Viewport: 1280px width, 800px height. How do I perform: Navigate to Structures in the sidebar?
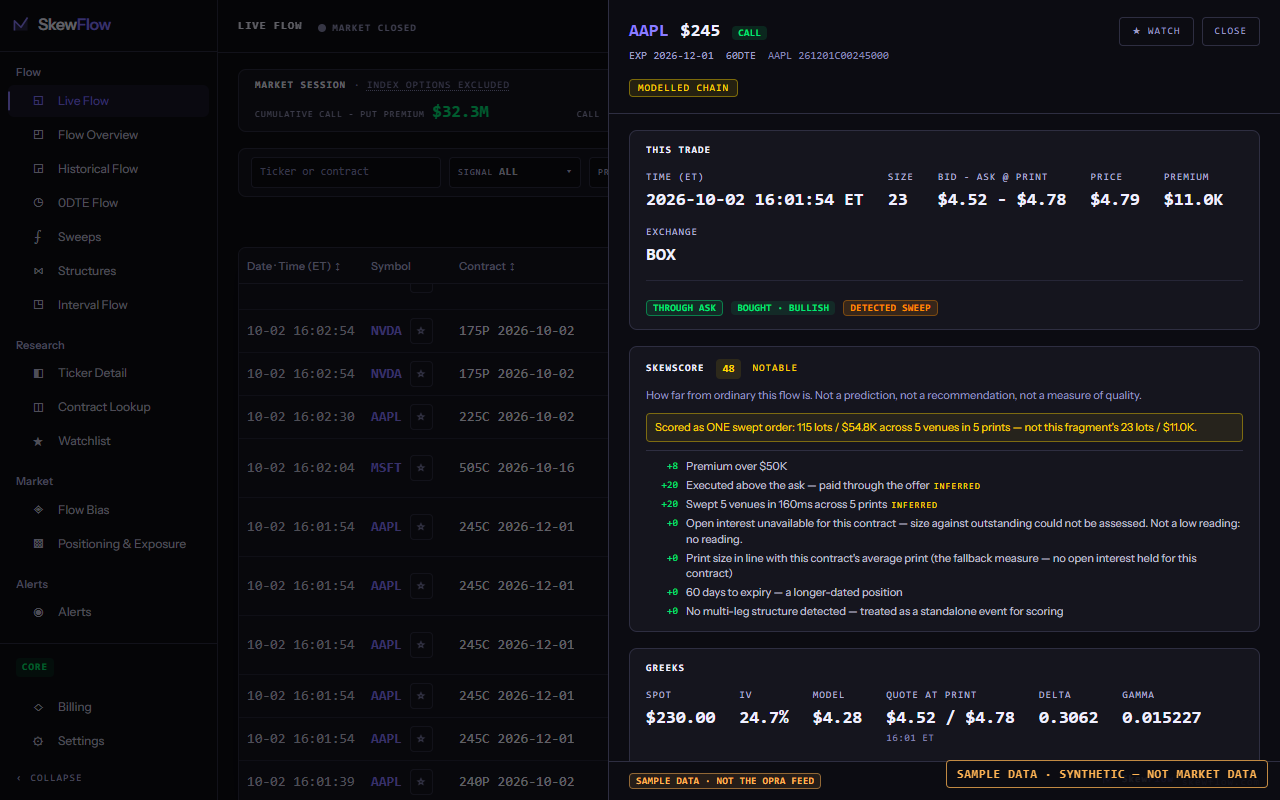[109, 271]
